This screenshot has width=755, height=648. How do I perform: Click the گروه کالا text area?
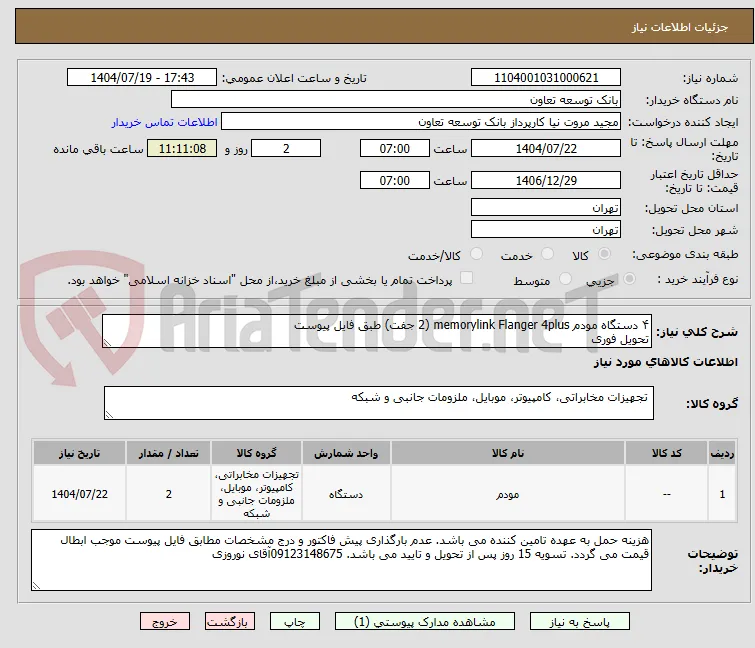[378, 403]
